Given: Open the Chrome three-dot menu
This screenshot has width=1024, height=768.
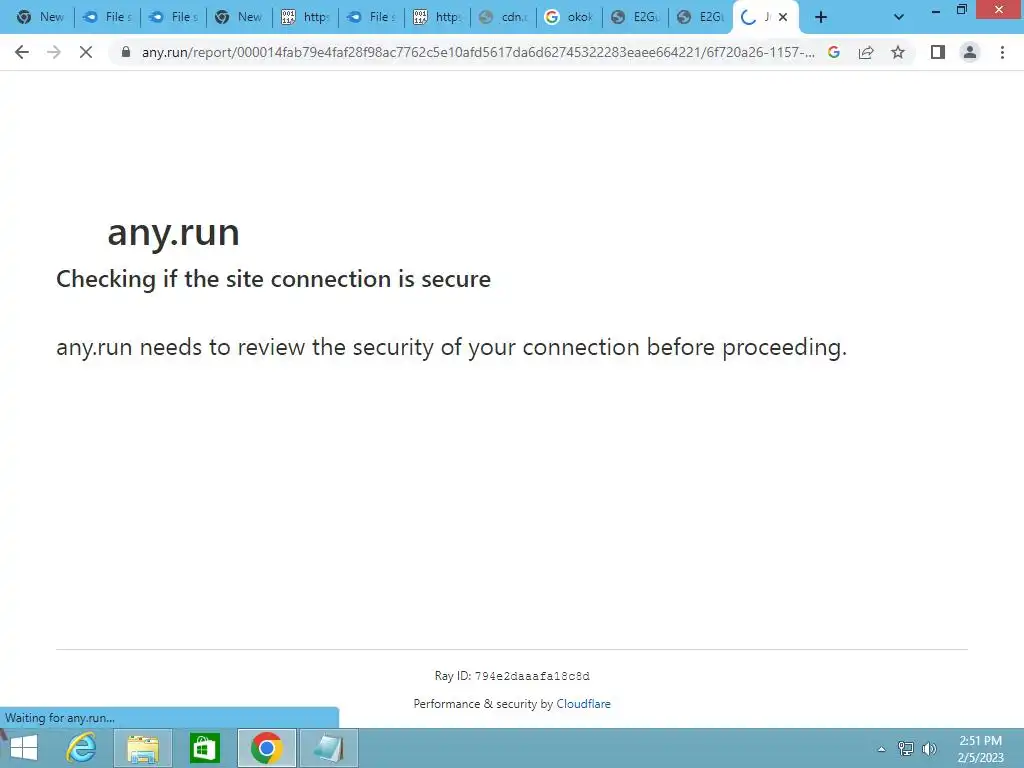Looking at the screenshot, I should pos(1002,52).
